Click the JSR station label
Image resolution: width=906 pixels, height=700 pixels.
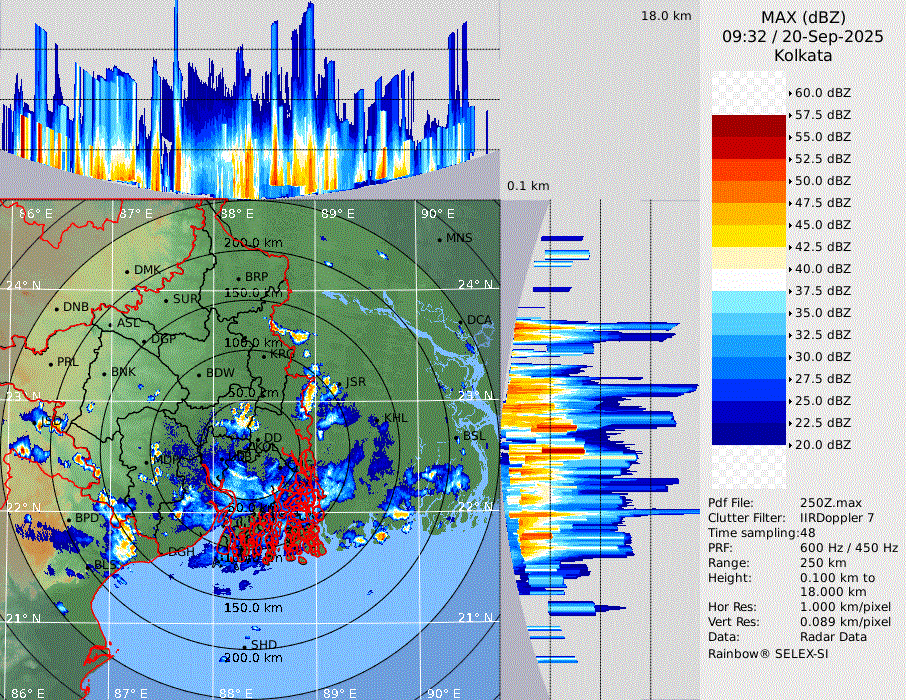pyautogui.click(x=355, y=382)
